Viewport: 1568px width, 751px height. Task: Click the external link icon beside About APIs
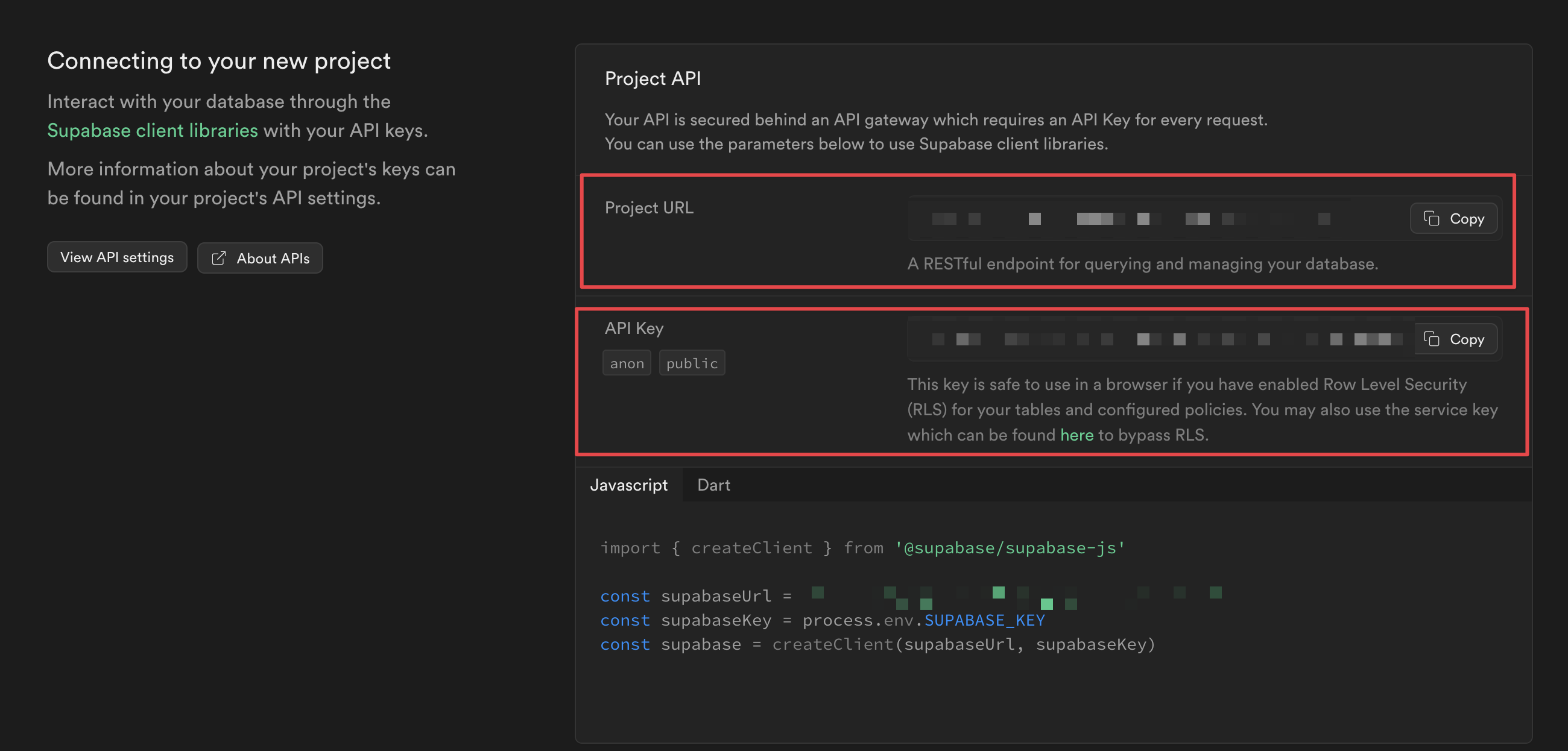pyautogui.click(x=218, y=258)
